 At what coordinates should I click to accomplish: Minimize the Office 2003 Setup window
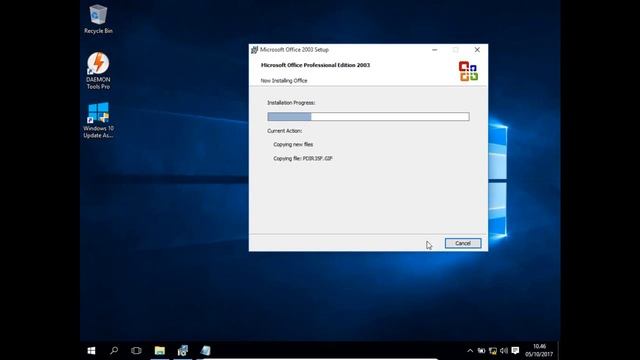(434, 50)
